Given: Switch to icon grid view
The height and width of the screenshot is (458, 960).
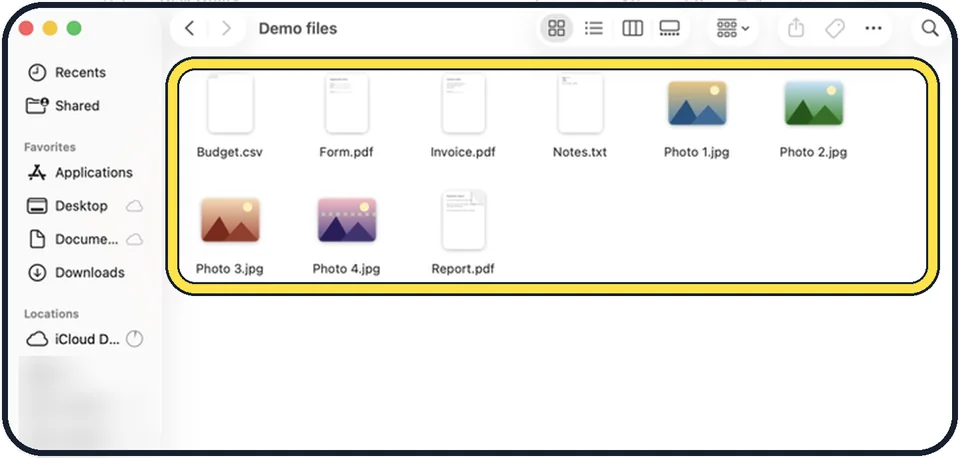Looking at the screenshot, I should pos(556,28).
